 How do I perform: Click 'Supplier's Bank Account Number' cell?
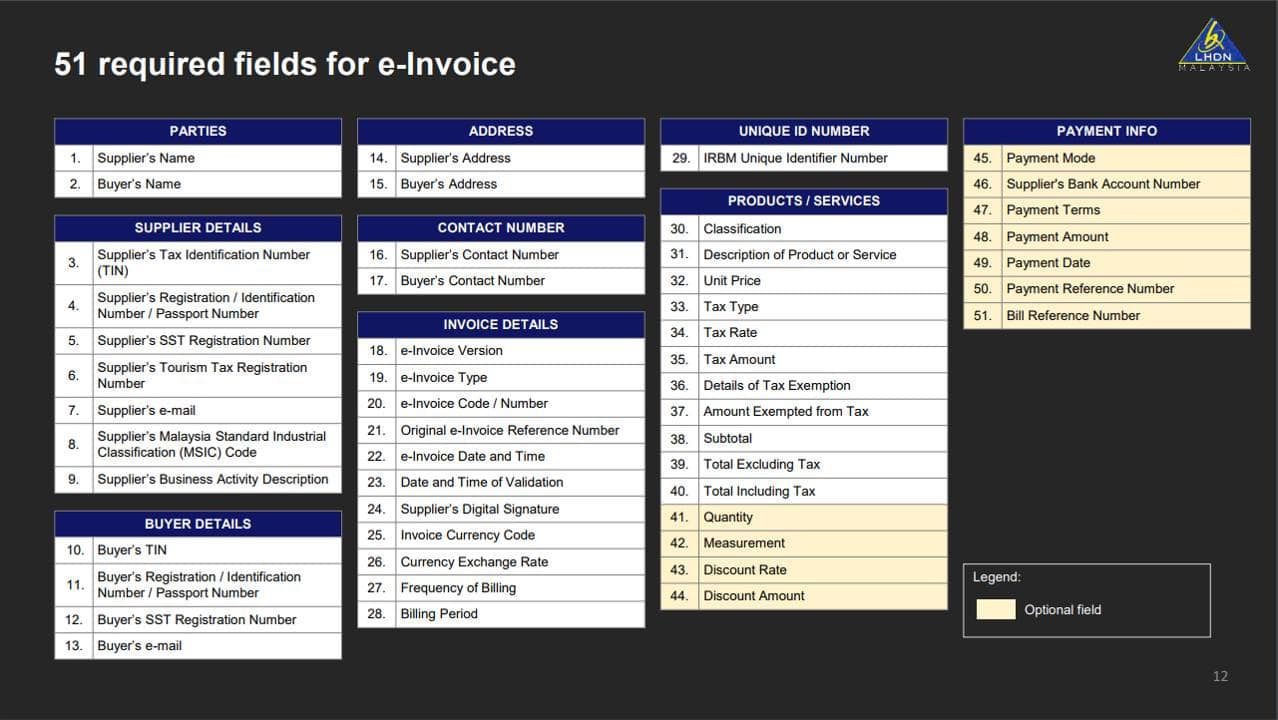click(1126, 184)
